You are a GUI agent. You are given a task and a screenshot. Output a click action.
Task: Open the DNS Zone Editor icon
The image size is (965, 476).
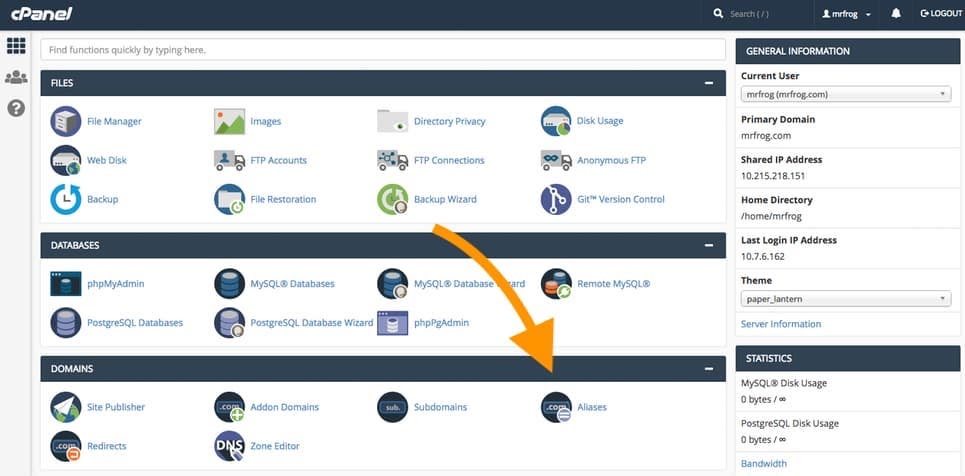tap(230, 446)
